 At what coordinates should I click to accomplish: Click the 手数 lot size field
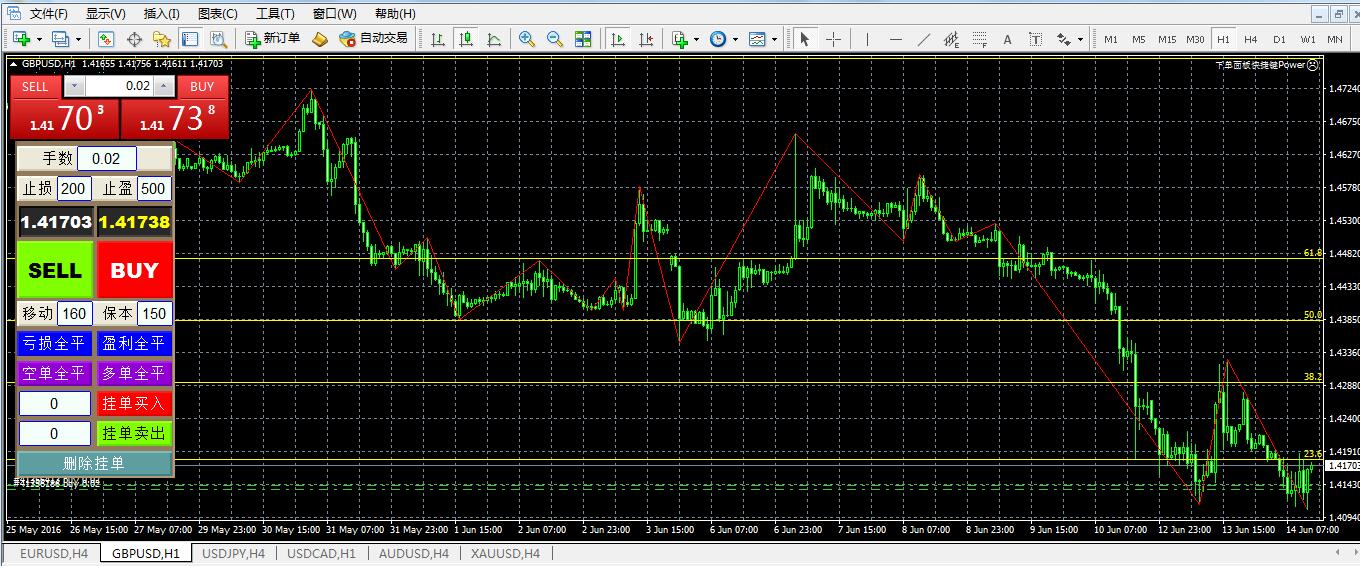pyautogui.click(x=107, y=158)
